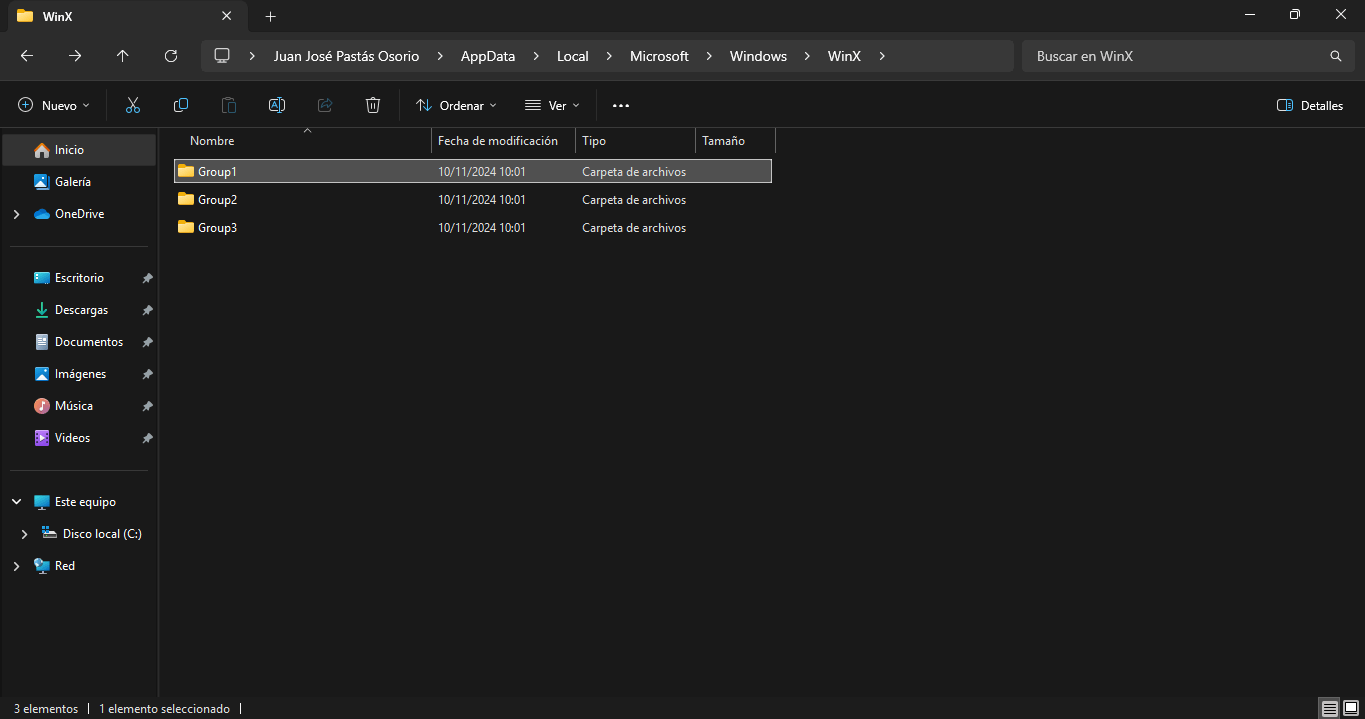The image size is (1365, 719).
Task: Click the Cut scissors icon
Action: click(133, 105)
